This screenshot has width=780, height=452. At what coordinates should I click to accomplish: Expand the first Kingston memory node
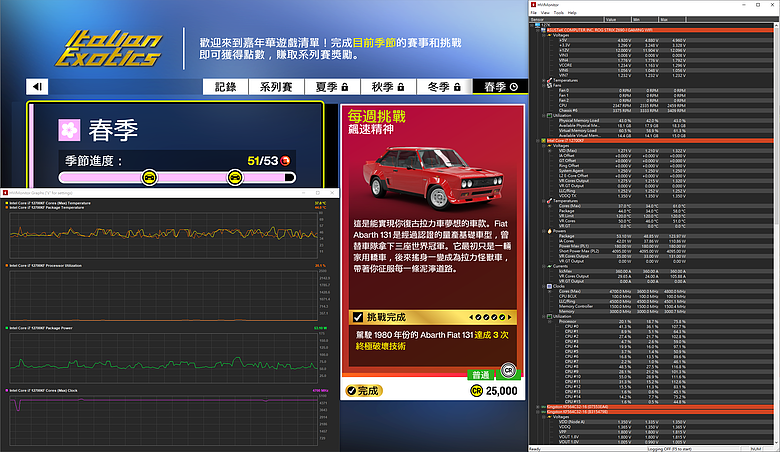click(538, 407)
